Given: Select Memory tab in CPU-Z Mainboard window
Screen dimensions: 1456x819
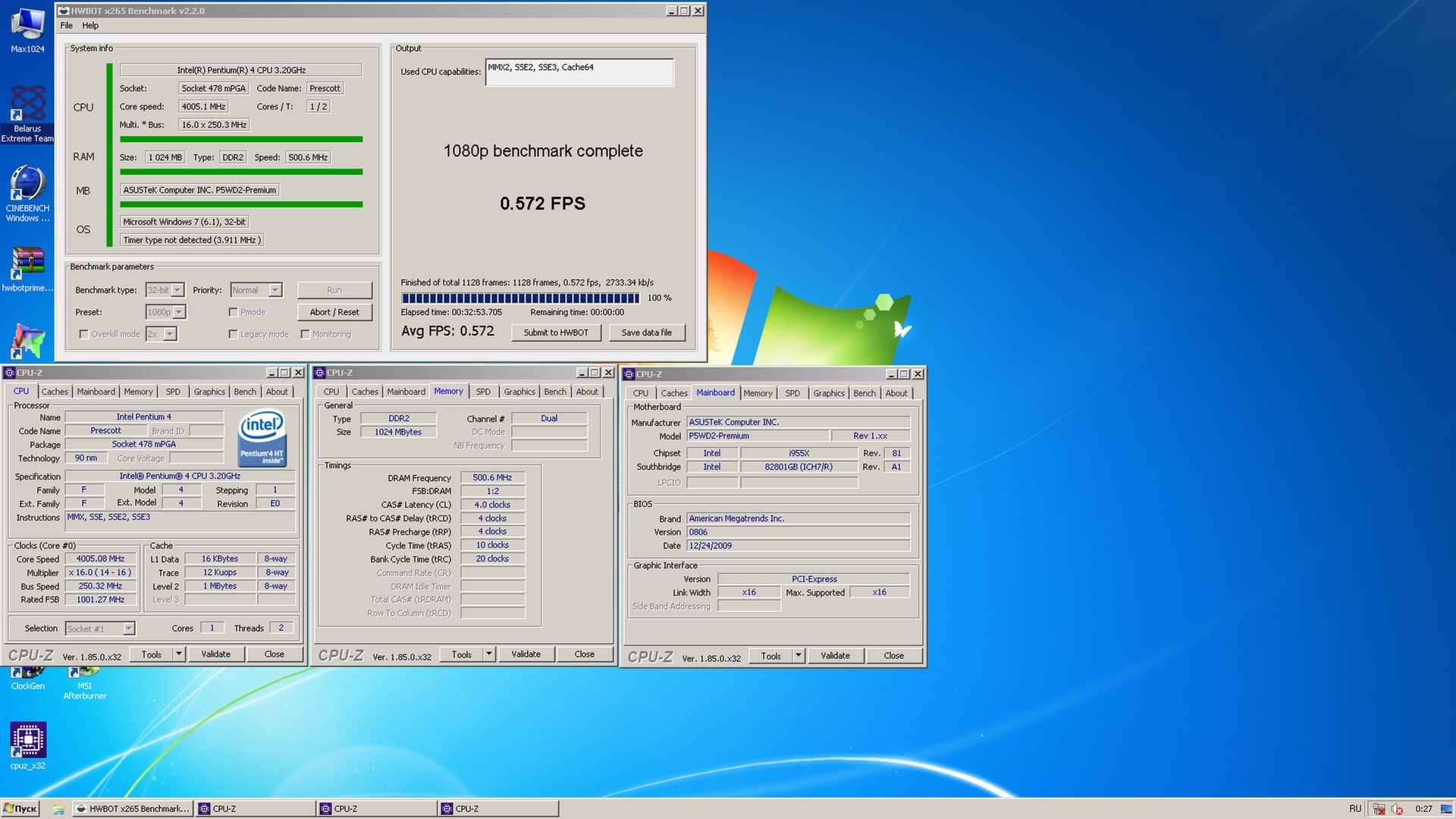Looking at the screenshot, I should click(x=758, y=393).
